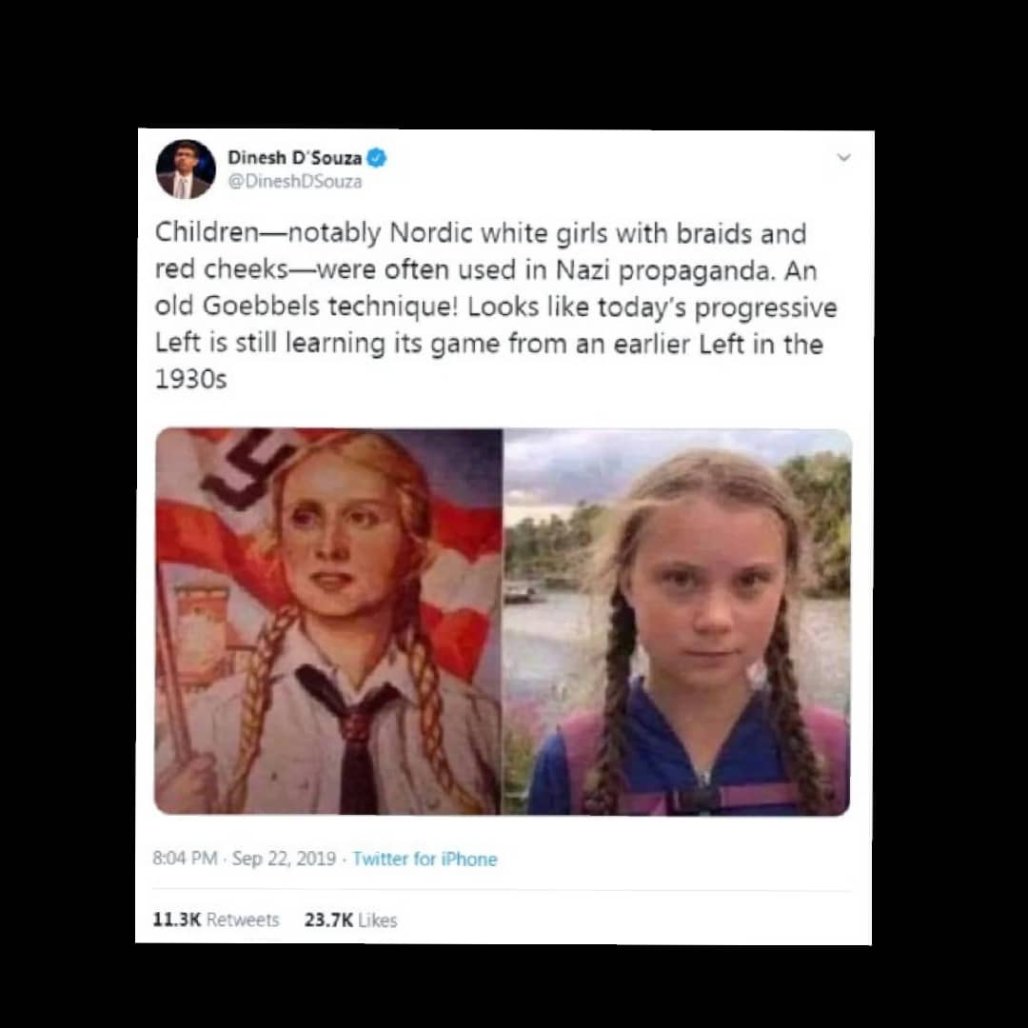This screenshot has height=1028, width=1028.
Task: Follow the Twitter for iPhone link
Action: click(x=425, y=859)
